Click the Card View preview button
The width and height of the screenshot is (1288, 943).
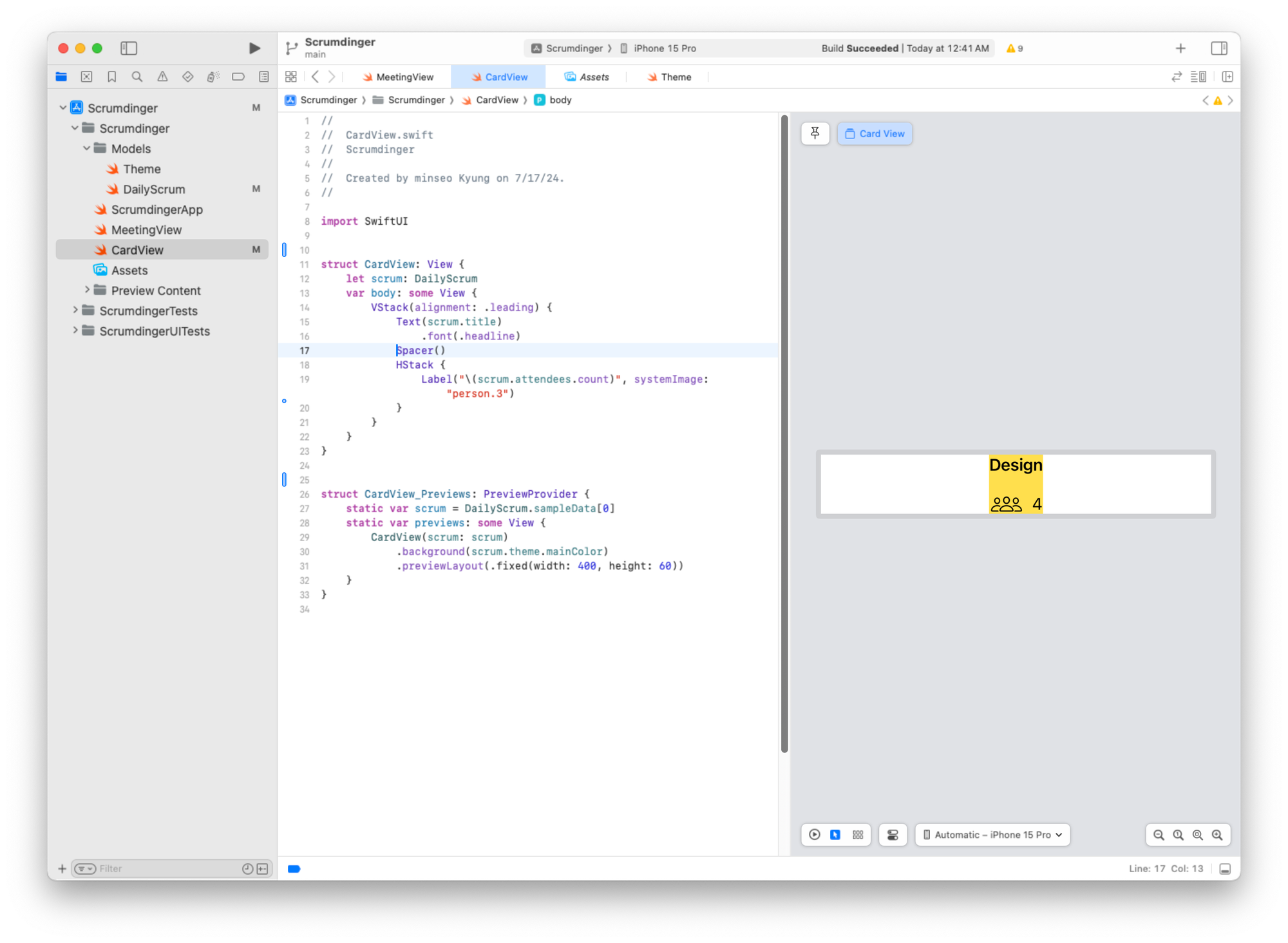point(875,133)
